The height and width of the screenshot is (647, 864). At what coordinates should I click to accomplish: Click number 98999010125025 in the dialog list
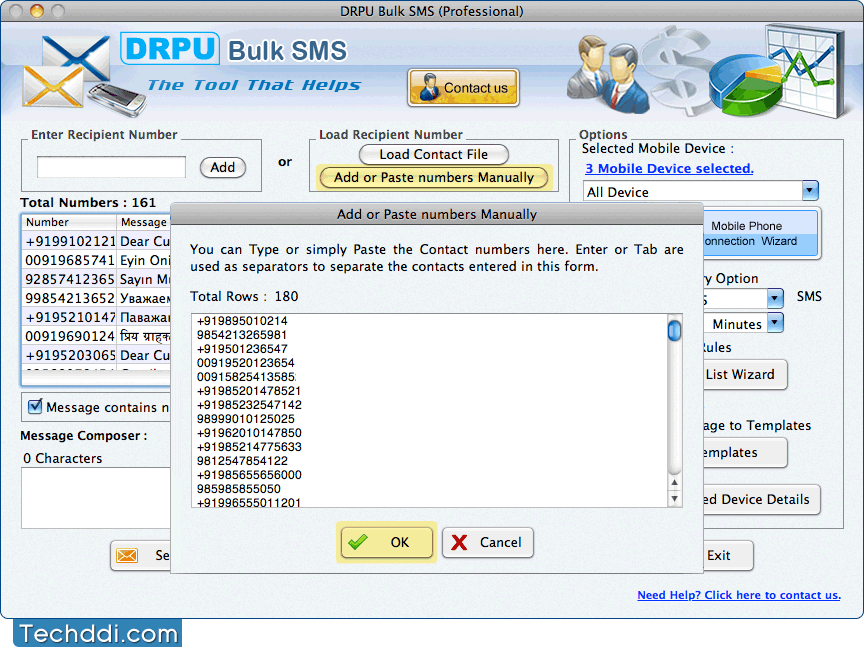point(245,419)
